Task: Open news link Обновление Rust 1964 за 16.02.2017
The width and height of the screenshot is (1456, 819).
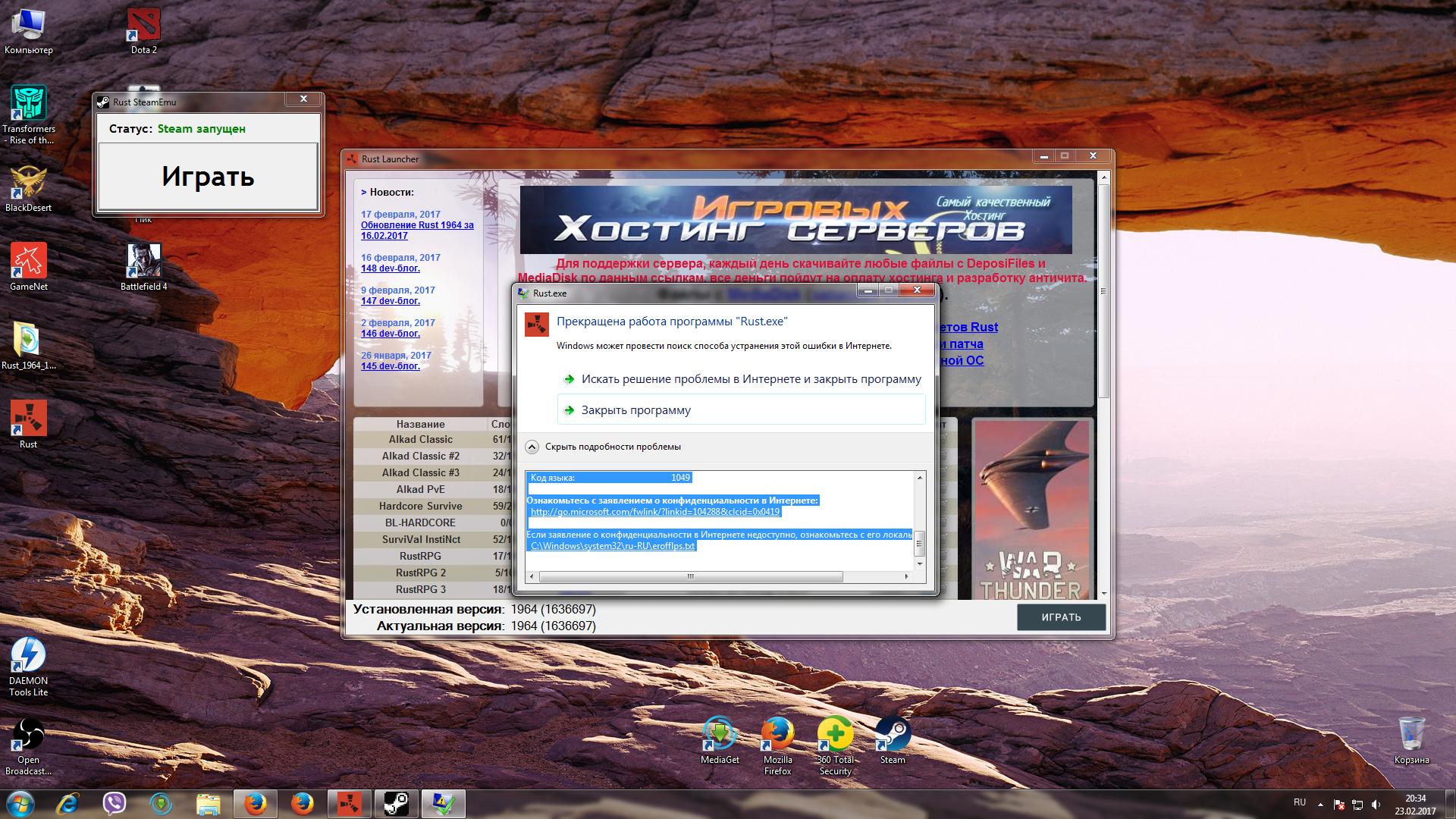Action: click(x=417, y=231)
